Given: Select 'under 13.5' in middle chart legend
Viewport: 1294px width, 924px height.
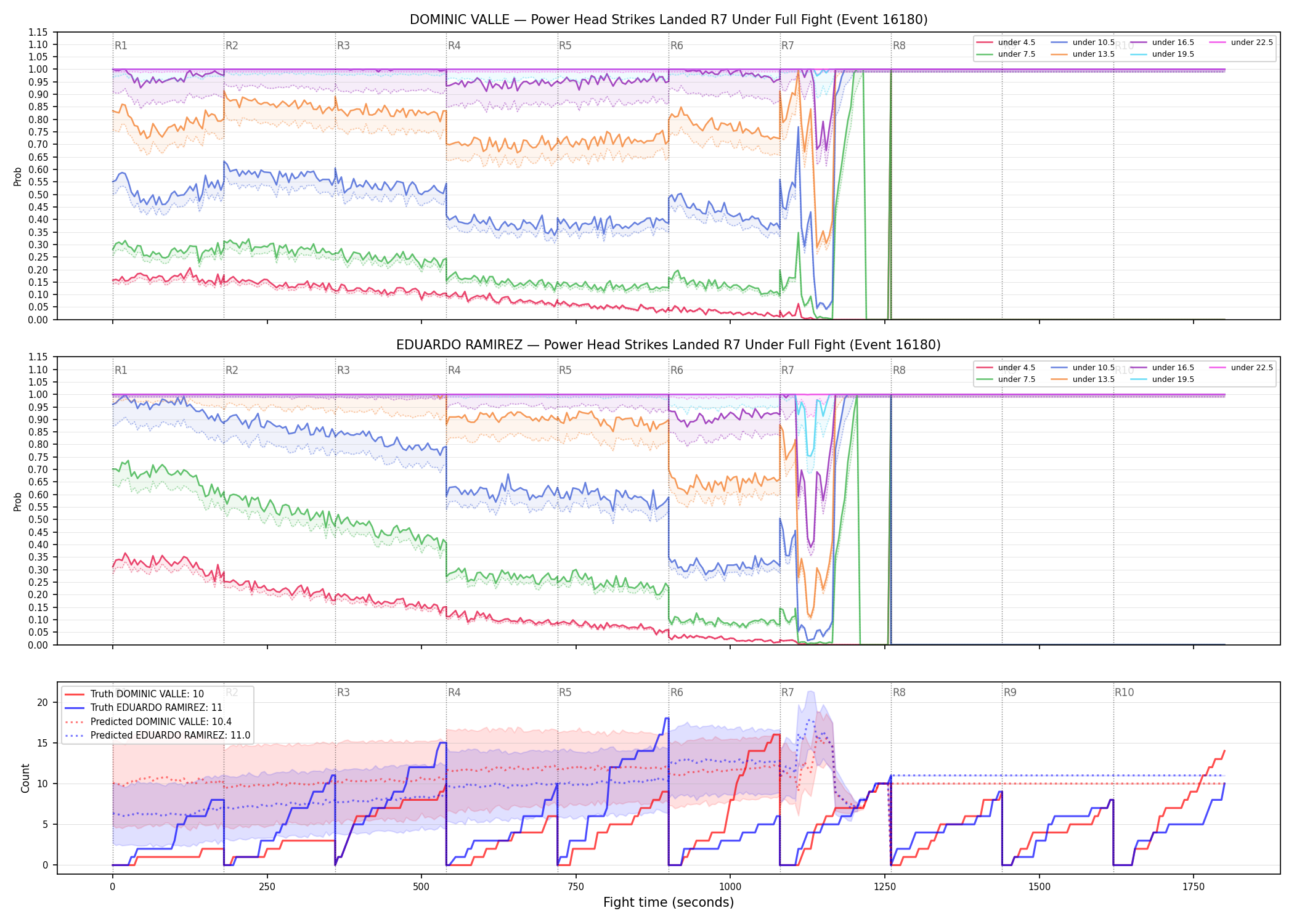Looking at the screenshot, I should (x=1083, y=379).
